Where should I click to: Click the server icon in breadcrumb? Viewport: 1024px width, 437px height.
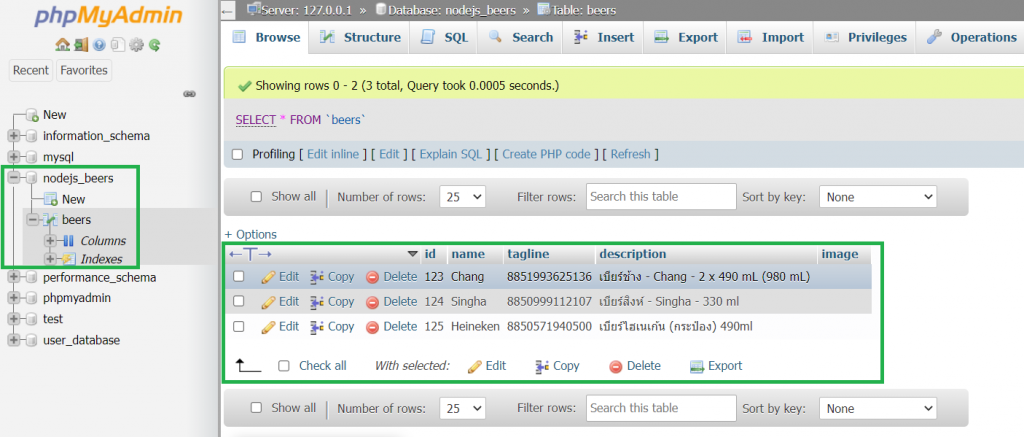click(x=253, y=9)
